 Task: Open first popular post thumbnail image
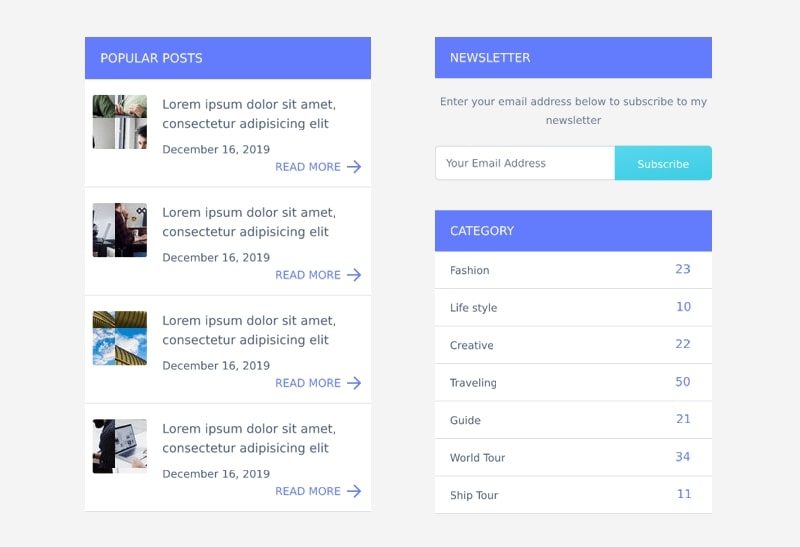click(120, 122)
